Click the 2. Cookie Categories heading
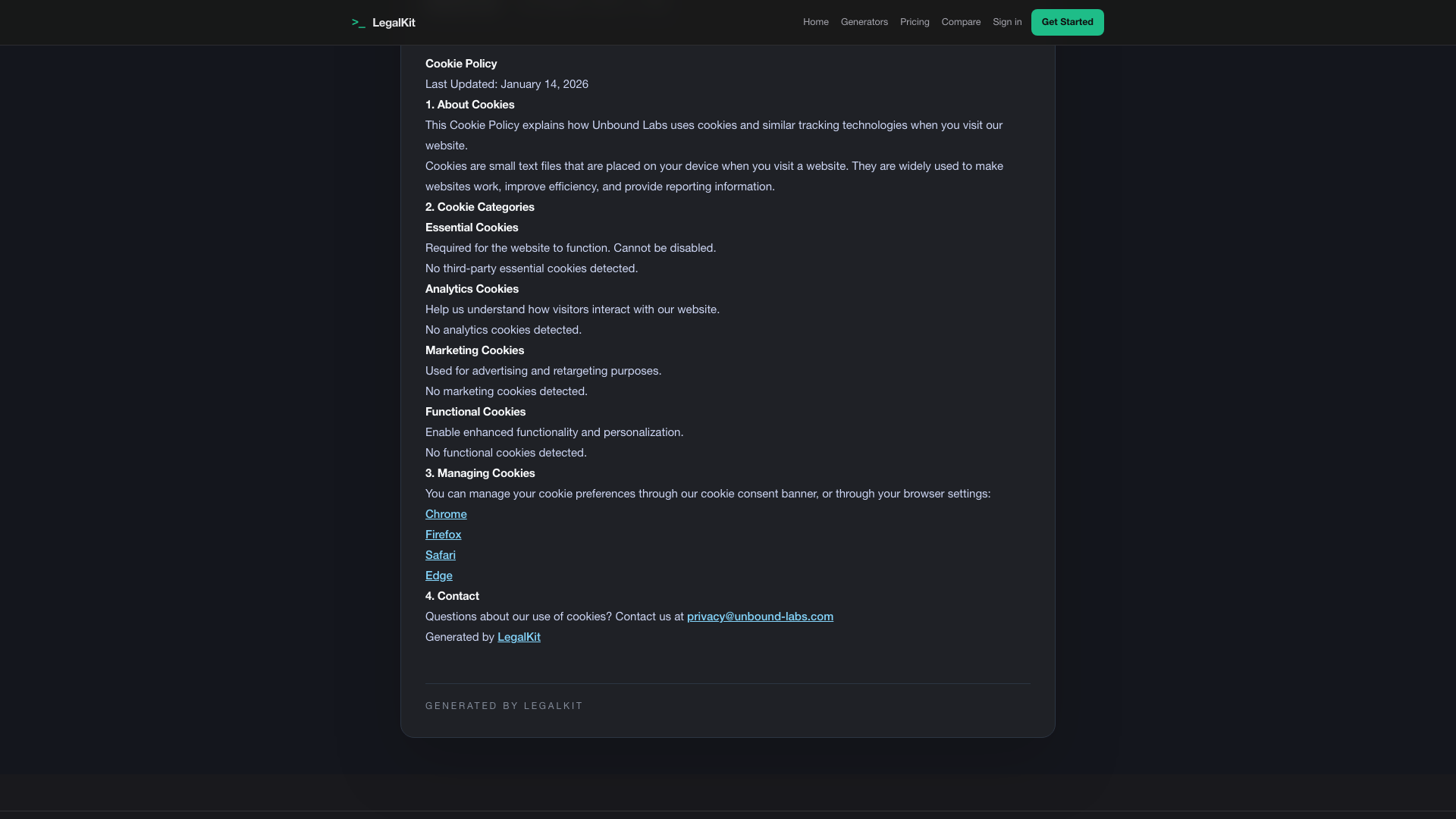Image resolution: width=1456 pixels, height=819 pixels. pyautogui.click(x=479, y=206)
